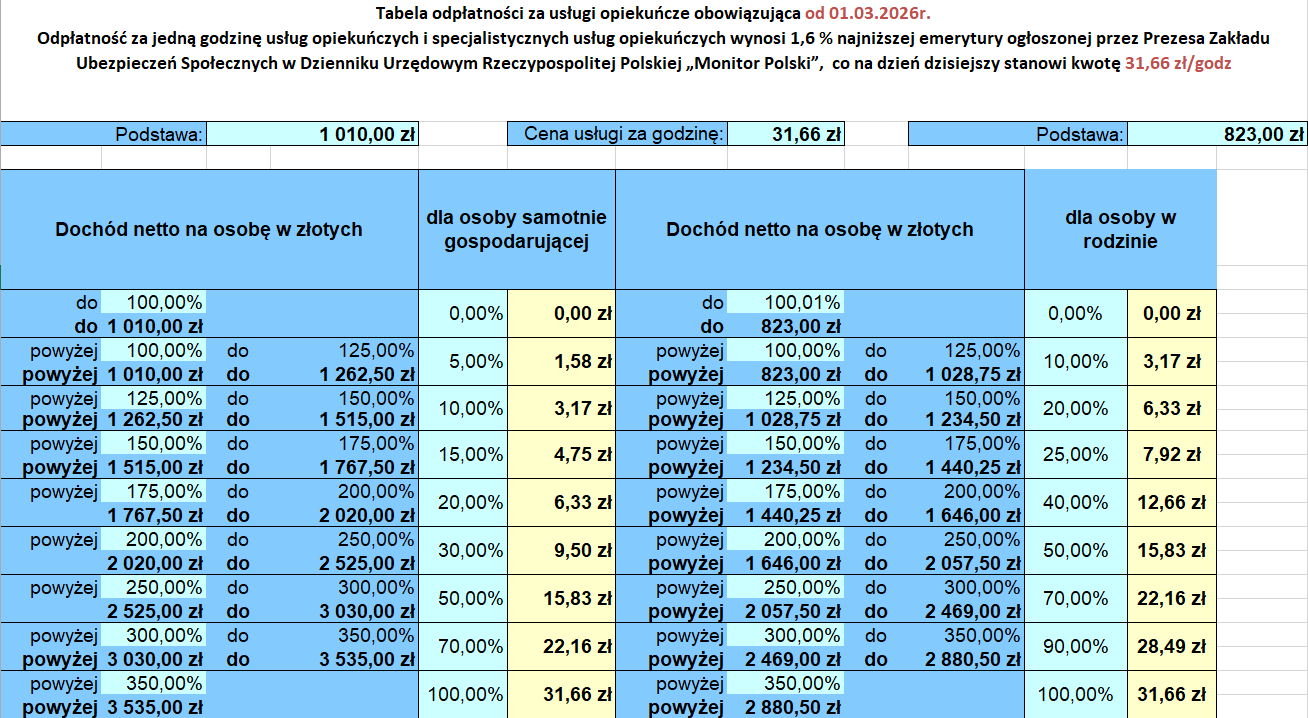Select the 90,00% rate cell

(x=1075, y=646)
